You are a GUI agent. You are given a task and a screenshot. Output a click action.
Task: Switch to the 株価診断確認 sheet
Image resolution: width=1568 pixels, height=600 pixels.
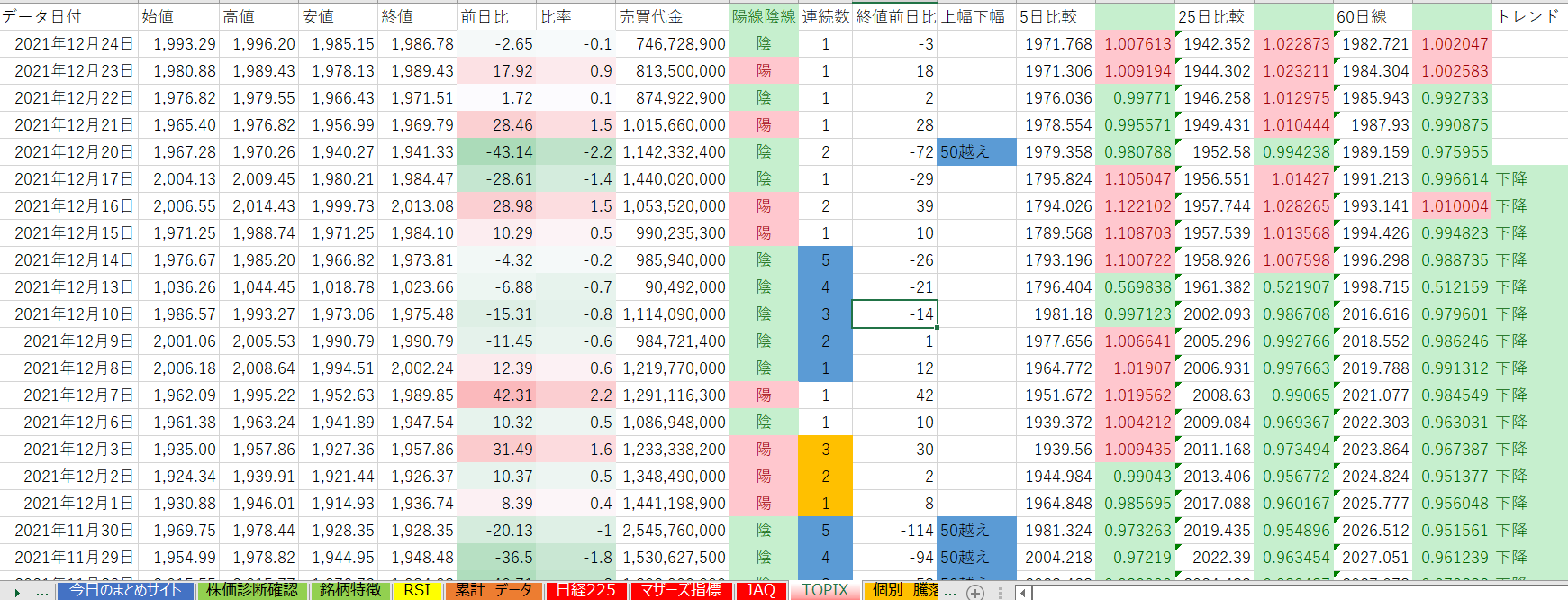pos(251,590)
